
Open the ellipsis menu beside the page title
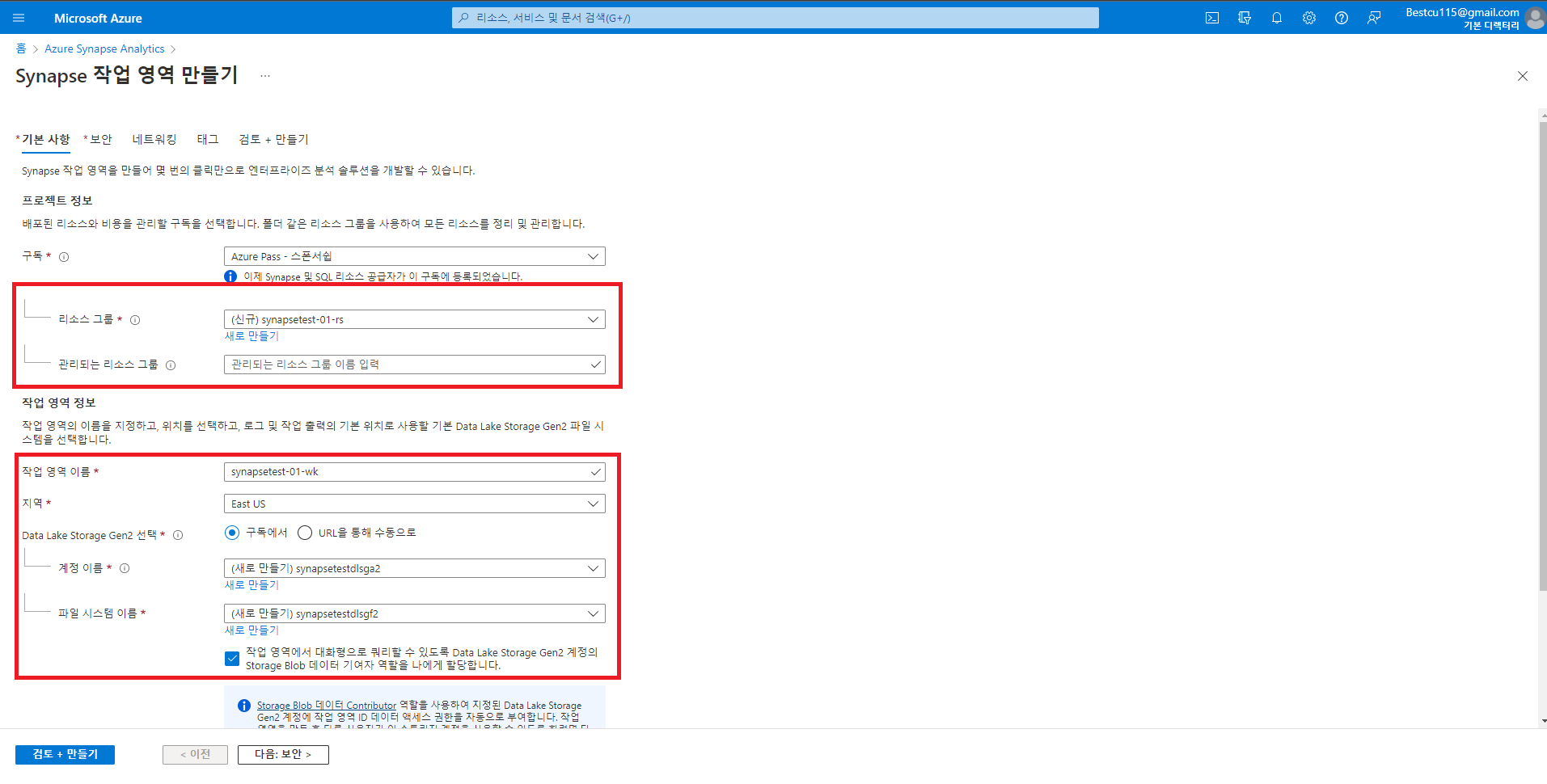[265, 76]
